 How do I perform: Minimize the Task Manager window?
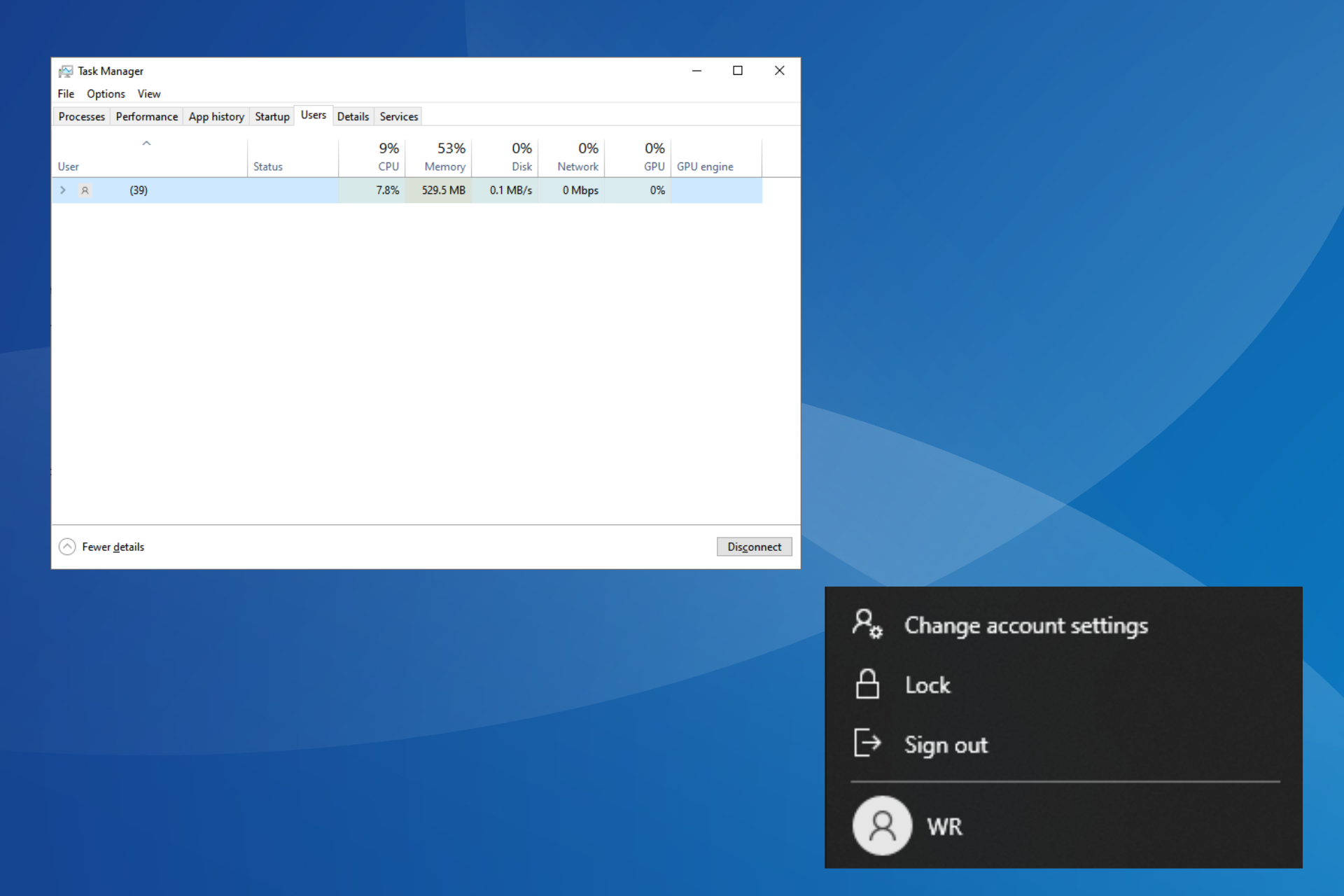pyautogui.click(x=696, y=71)
